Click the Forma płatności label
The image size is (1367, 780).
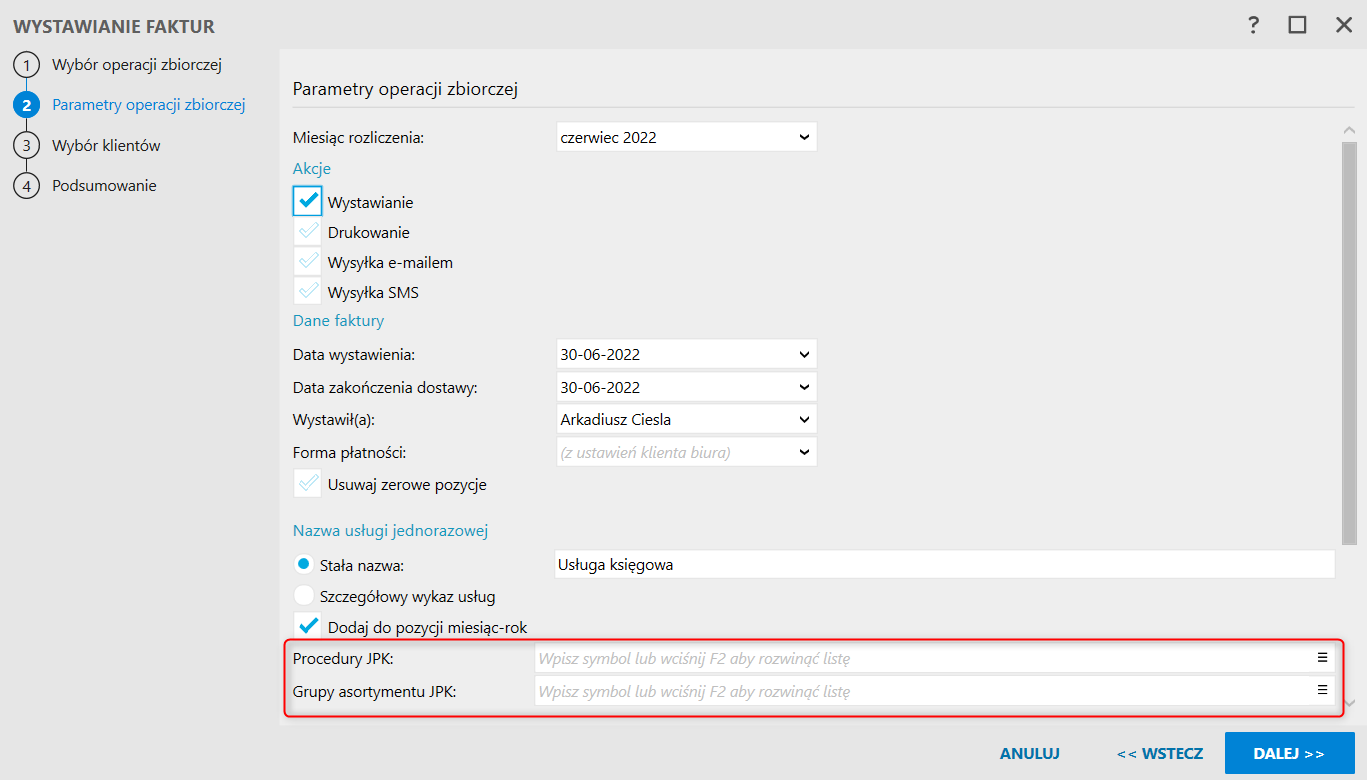coord(349,453)
